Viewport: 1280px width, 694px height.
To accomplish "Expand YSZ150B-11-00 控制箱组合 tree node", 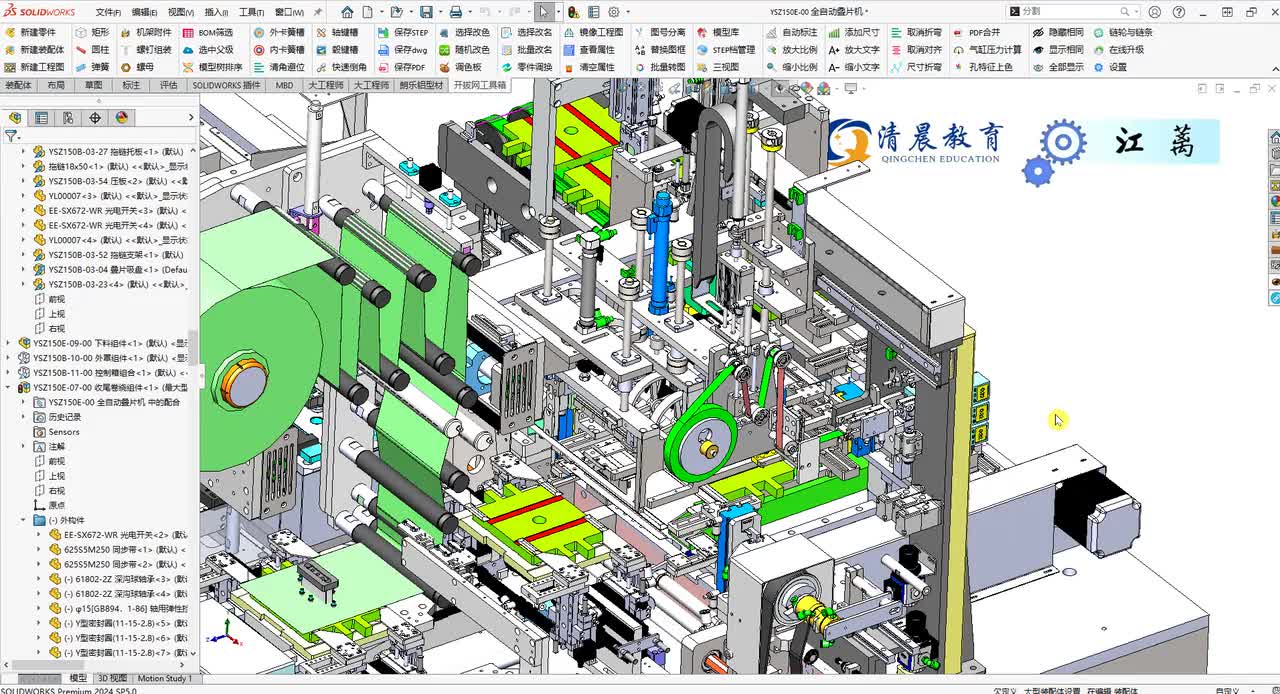I will [9, 373].
